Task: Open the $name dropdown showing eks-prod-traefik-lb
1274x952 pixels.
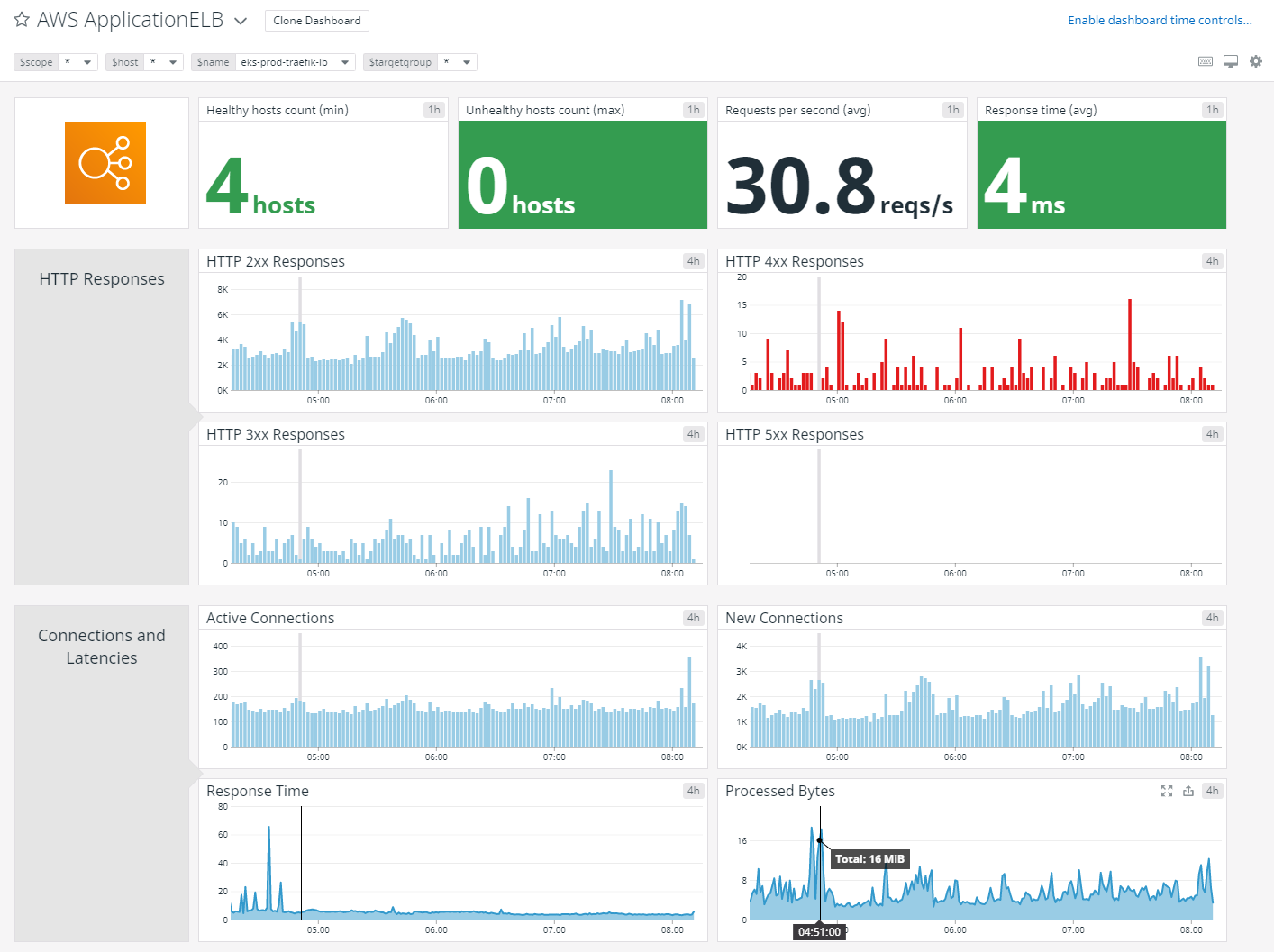Action: (x=345, y=61)
